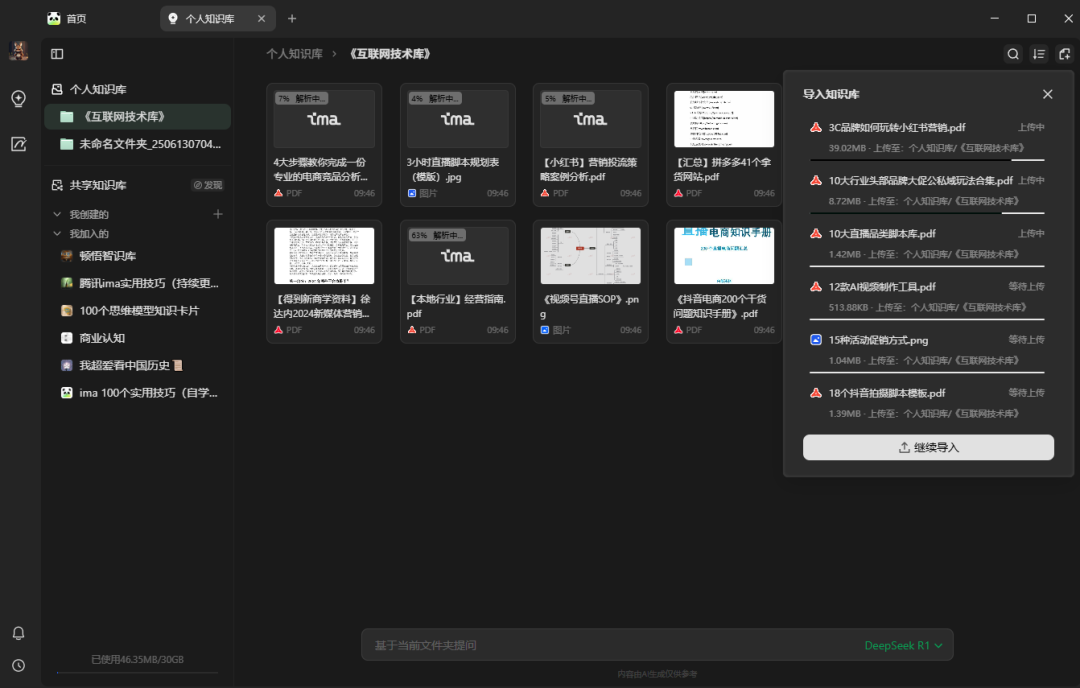
Task: Open the sort order icon
Action: (x=1039, y=54)
